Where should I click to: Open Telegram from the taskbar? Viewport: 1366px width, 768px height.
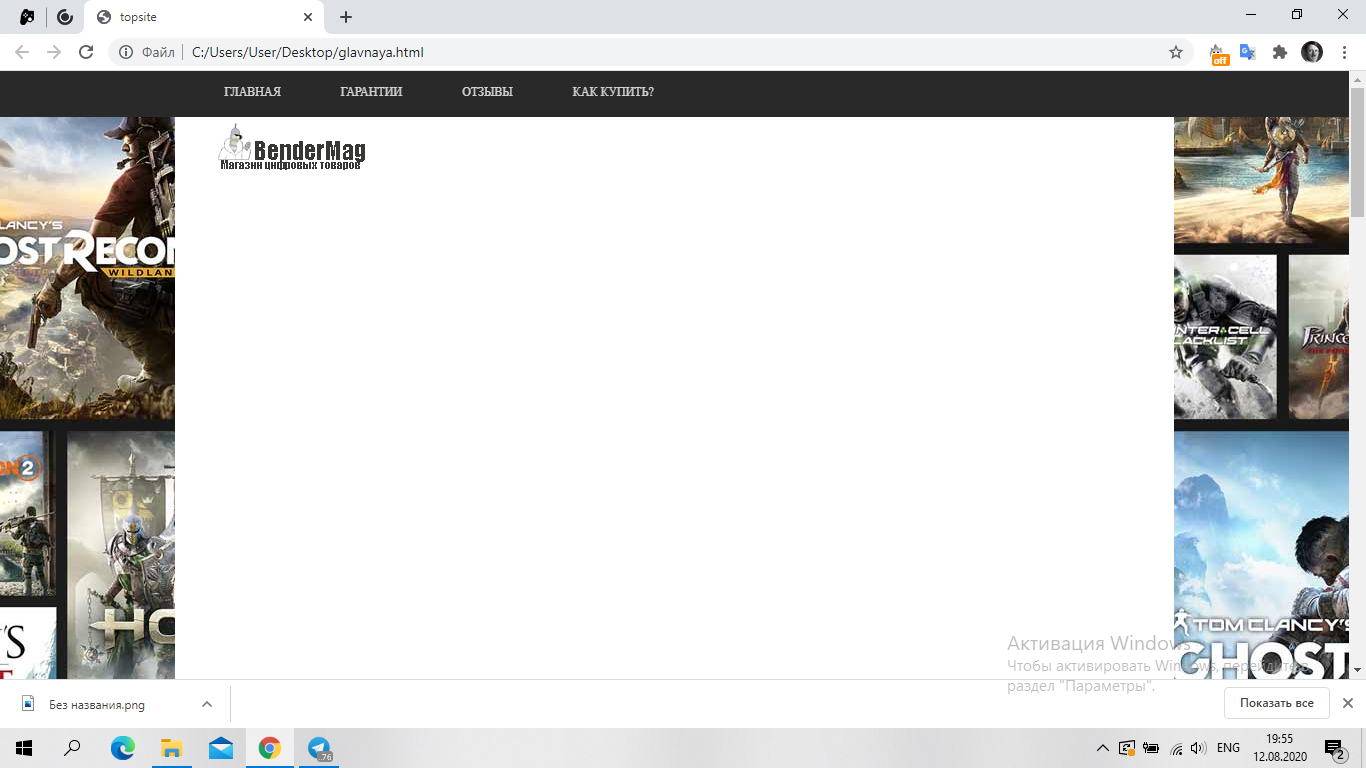(x=319, y=748)
